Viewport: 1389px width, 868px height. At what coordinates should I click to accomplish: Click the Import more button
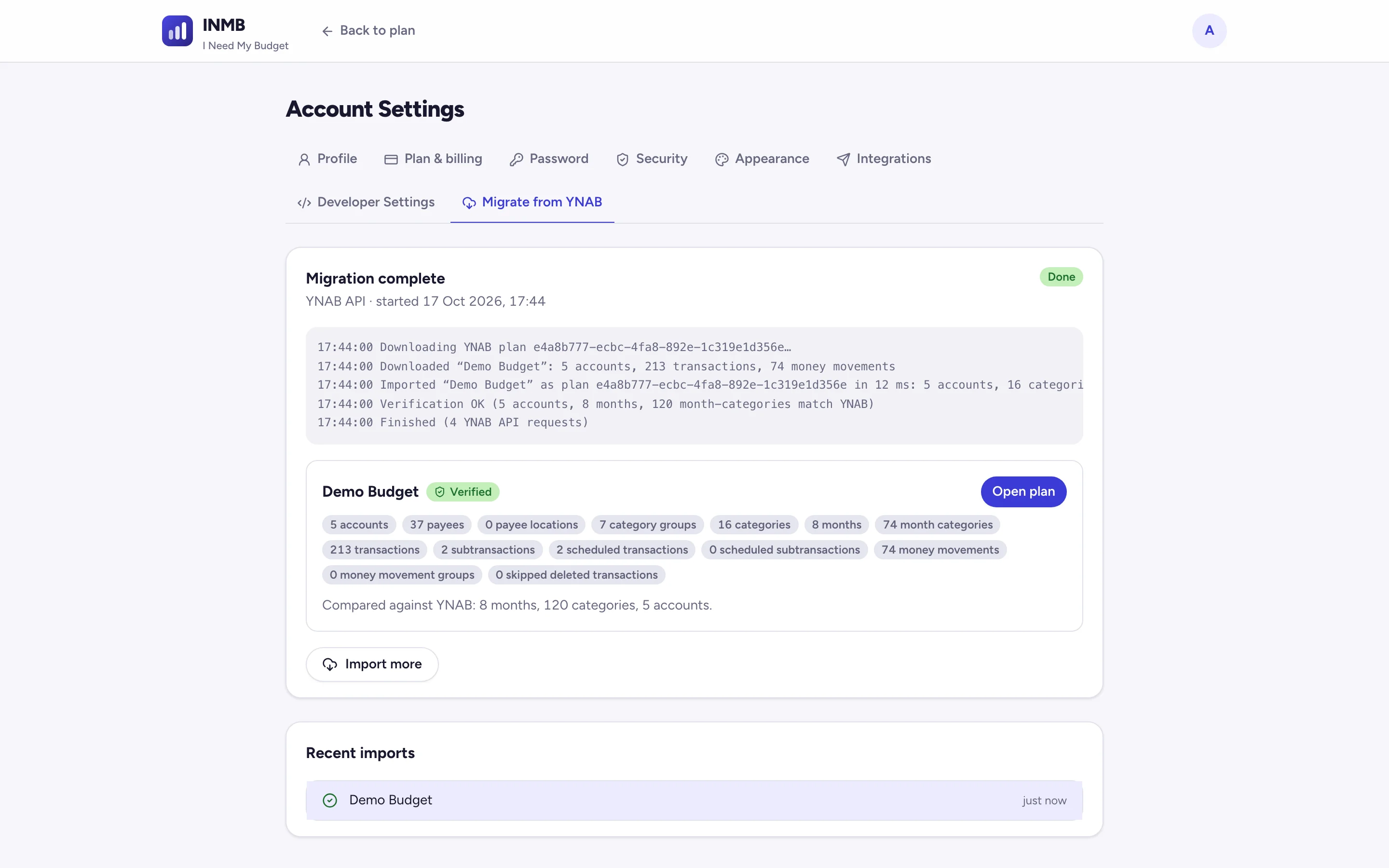(x=372, y=664)
